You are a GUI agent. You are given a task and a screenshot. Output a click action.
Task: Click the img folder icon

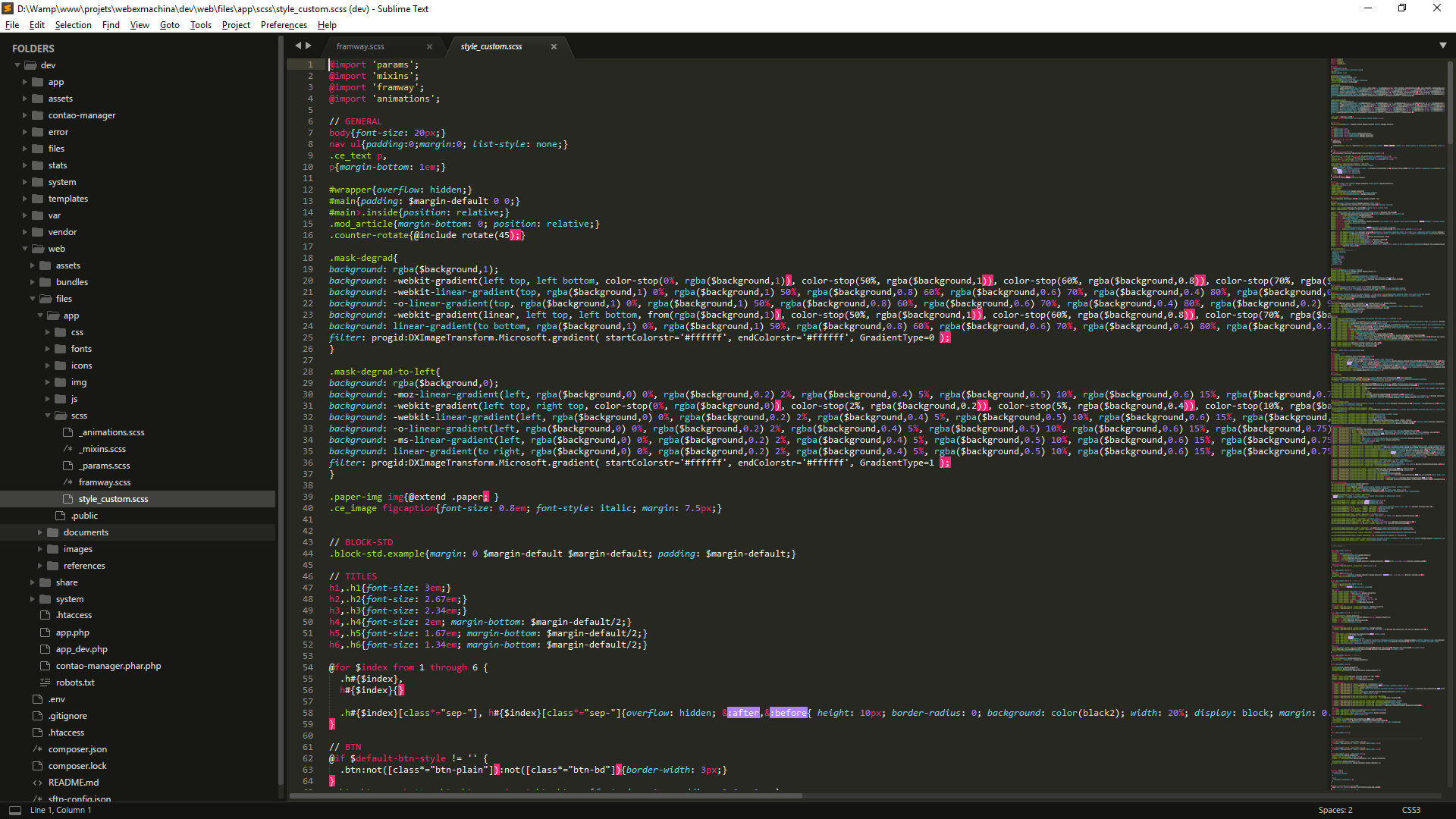click(x=61, y=382)
